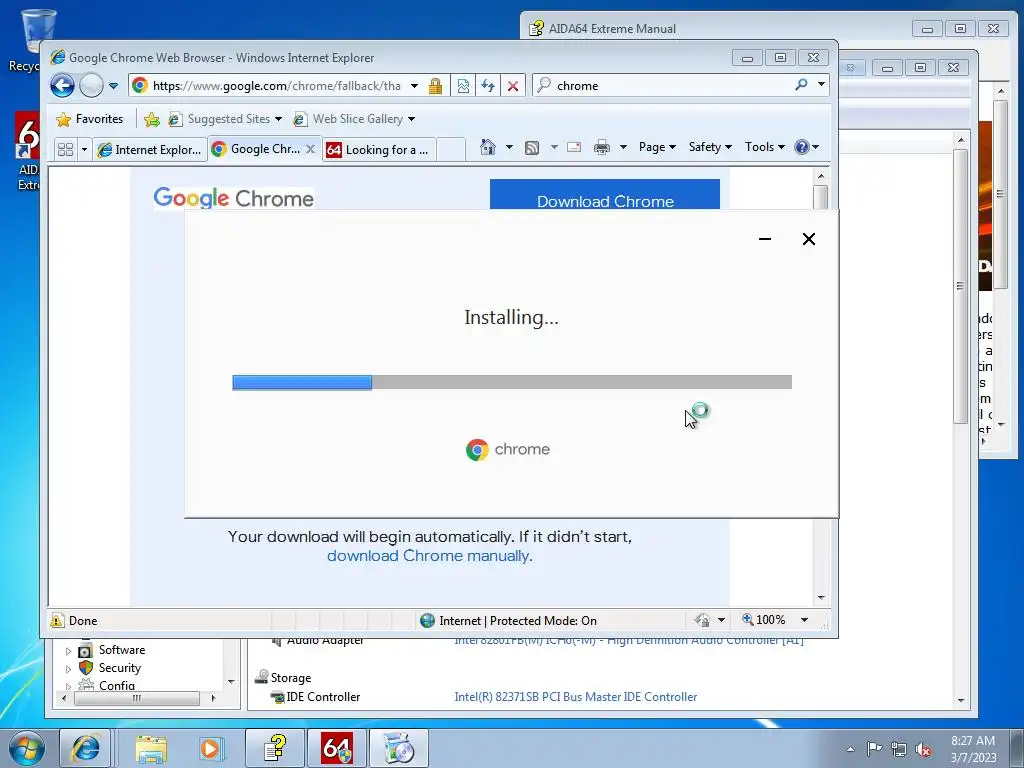Image resolution: width=1024 pixels, height=768 pixels.
Task: Open a new blank tab in IE
Action: [451, 150]
